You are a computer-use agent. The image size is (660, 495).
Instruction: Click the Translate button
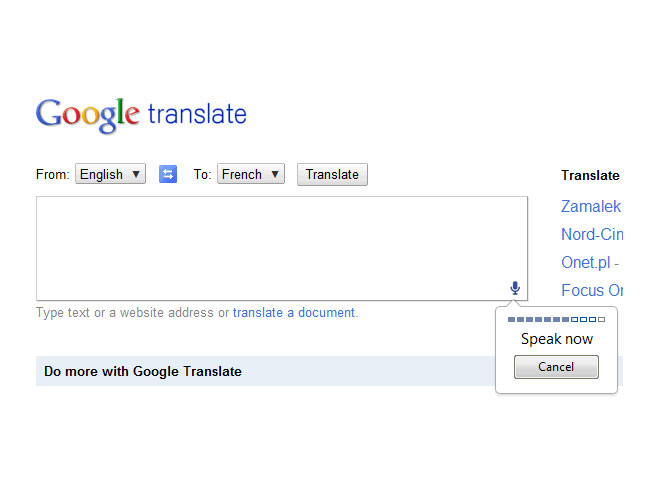click(332, 174)
